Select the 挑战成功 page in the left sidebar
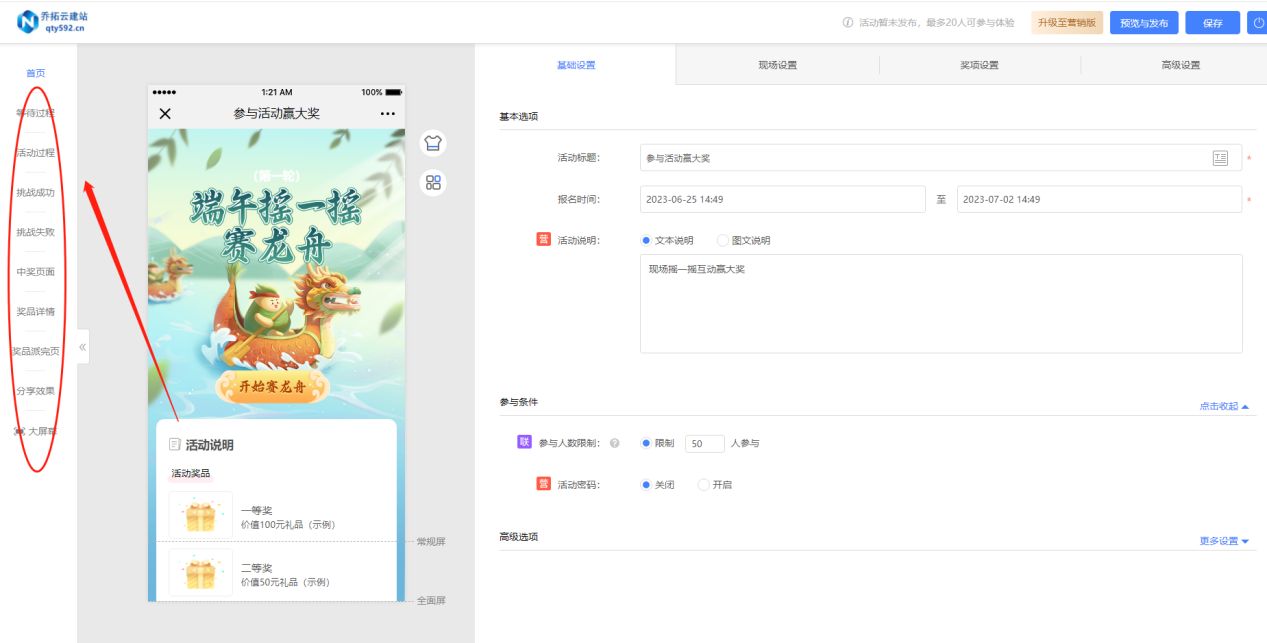 (x=36, y=192)
